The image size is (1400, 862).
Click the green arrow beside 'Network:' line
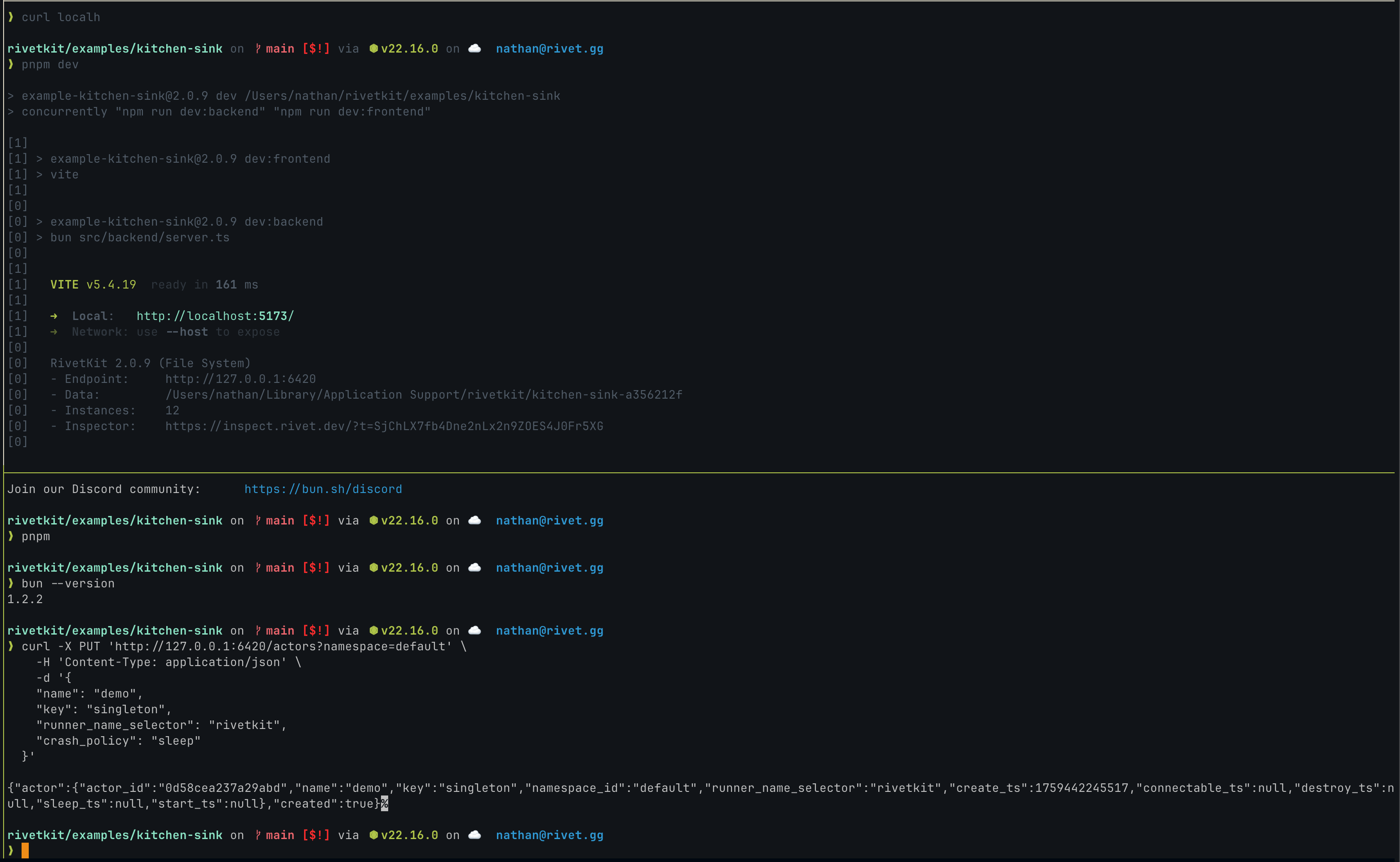(53, 332)
